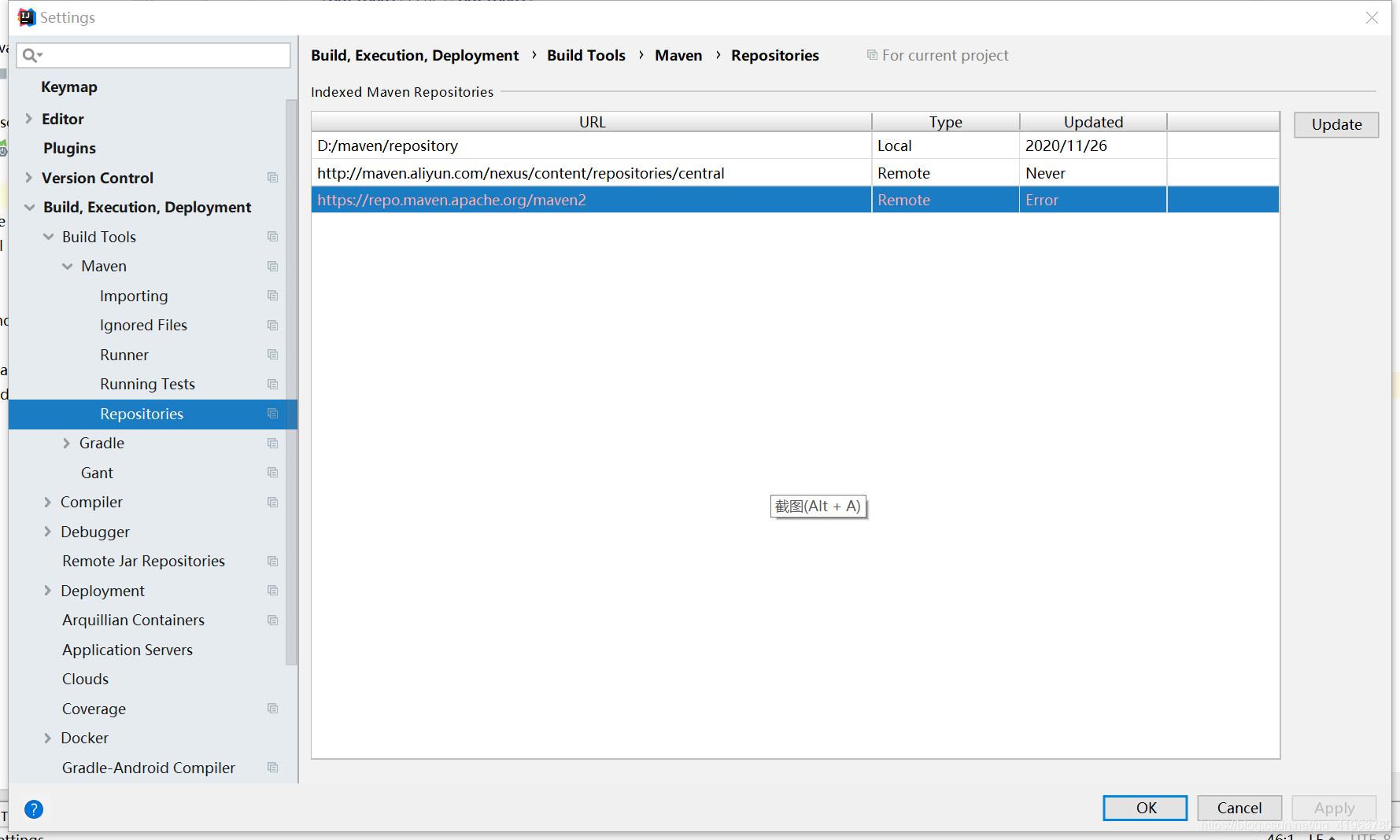Select the repo.maven.apache.org repository row
This screenshot has height=840, width=1400.
point(795,200)
